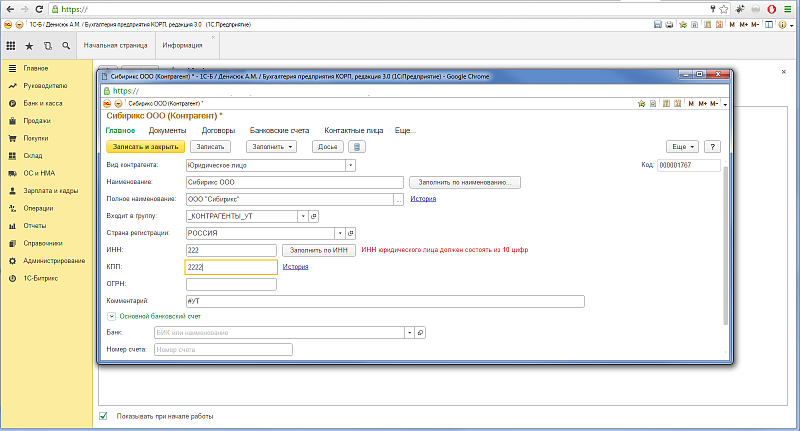The image size is (800, 431).
Task: Switch to the Банковские счета tab
Action: 280,131
